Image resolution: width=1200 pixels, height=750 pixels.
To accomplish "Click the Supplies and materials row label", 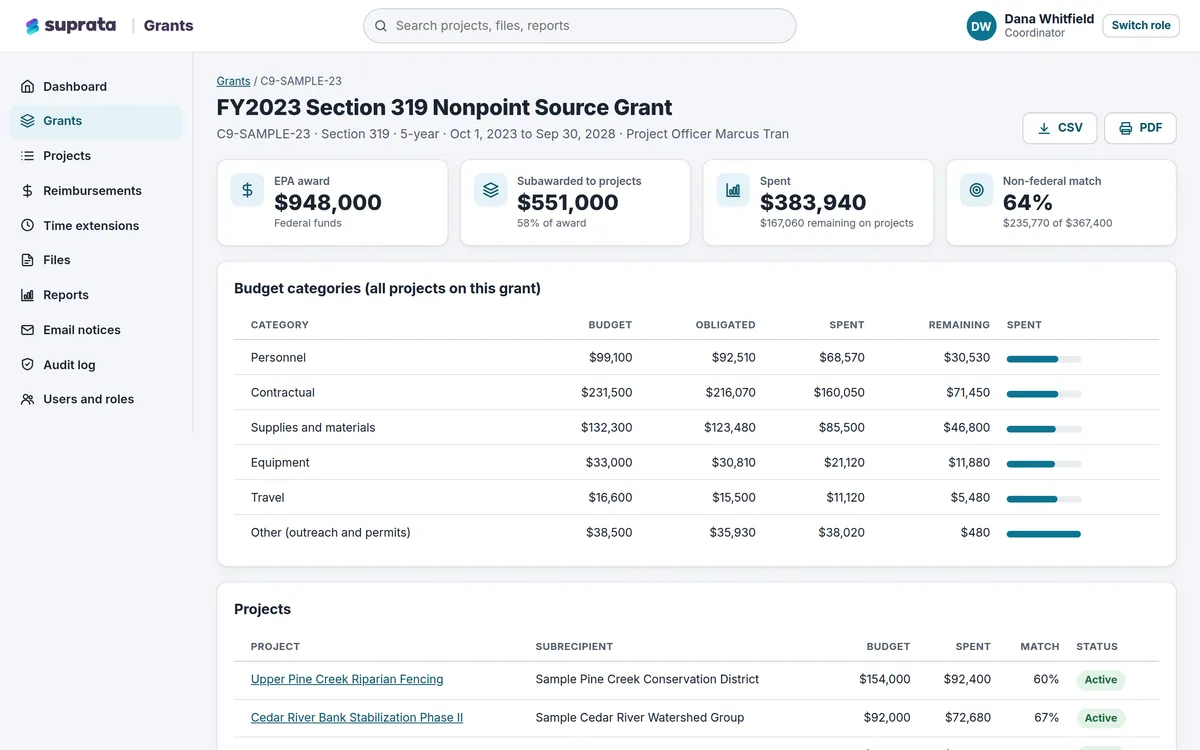I will click(x=313, y=428).
